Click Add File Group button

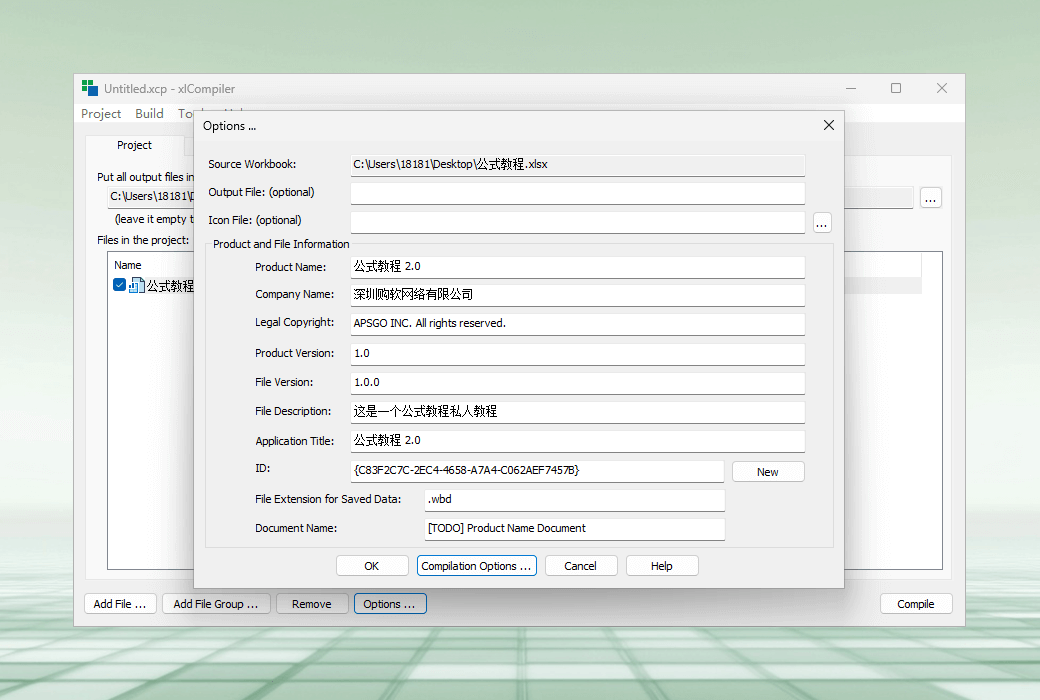[216, 604]
